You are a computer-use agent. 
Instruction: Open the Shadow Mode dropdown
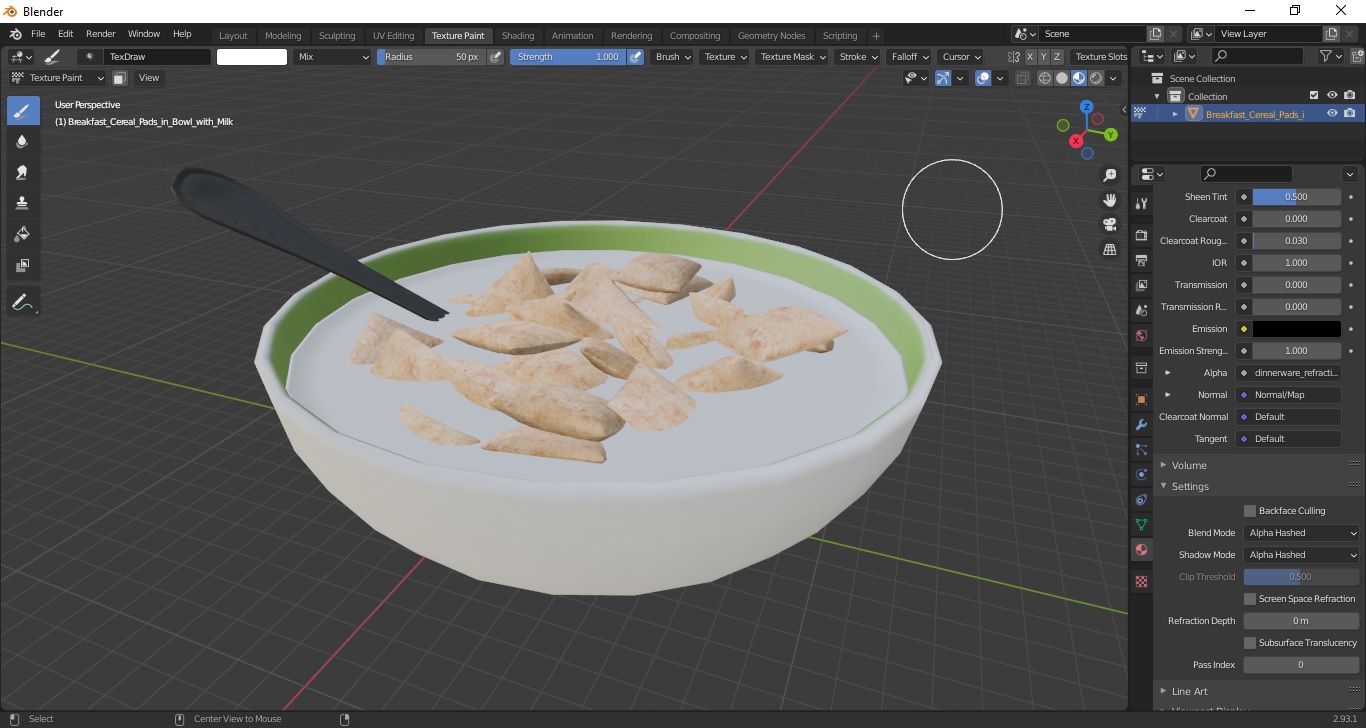click(1302, 555)
